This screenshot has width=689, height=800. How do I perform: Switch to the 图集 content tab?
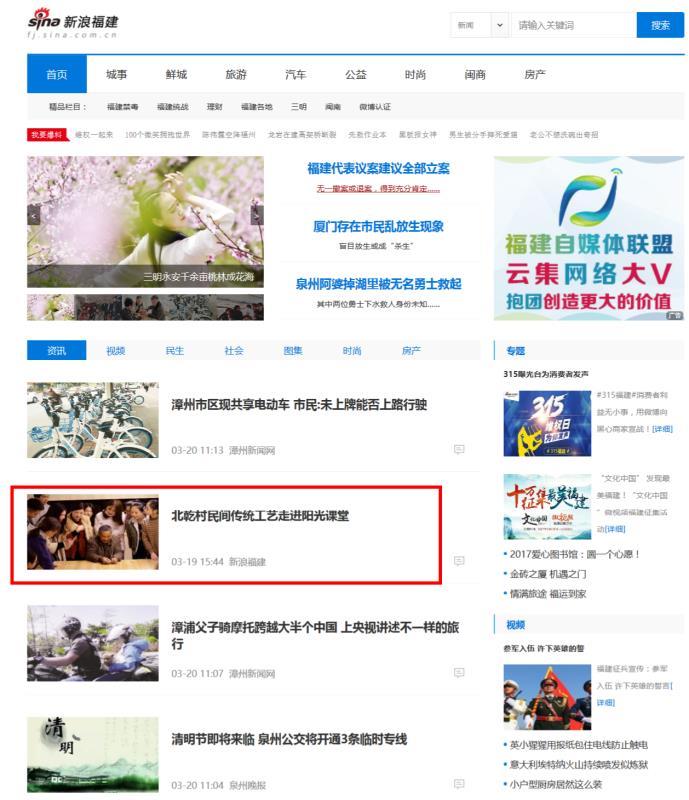[x=293, y=351]
